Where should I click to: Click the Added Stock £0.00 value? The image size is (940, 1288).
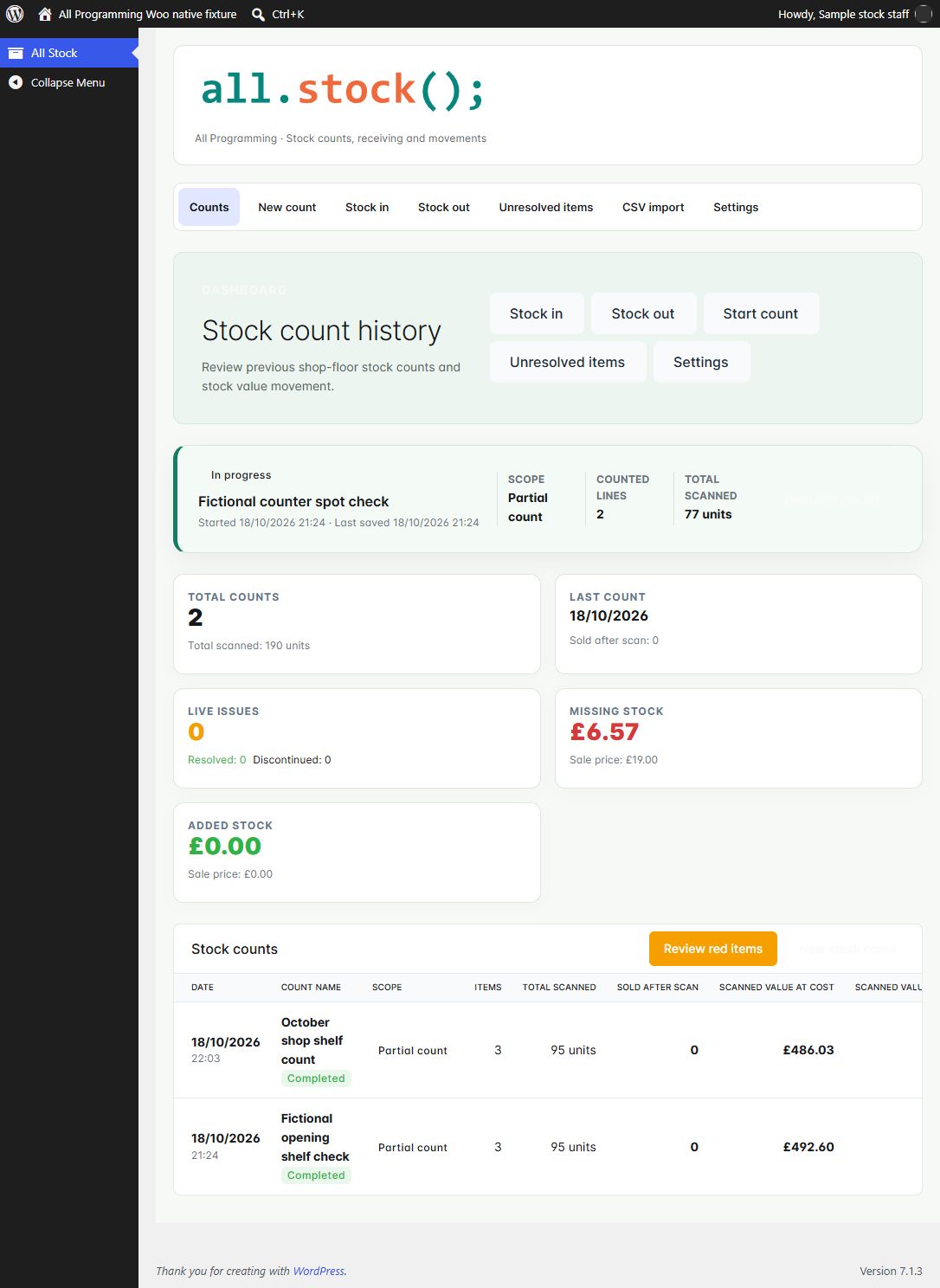click(x=224, y=847)
